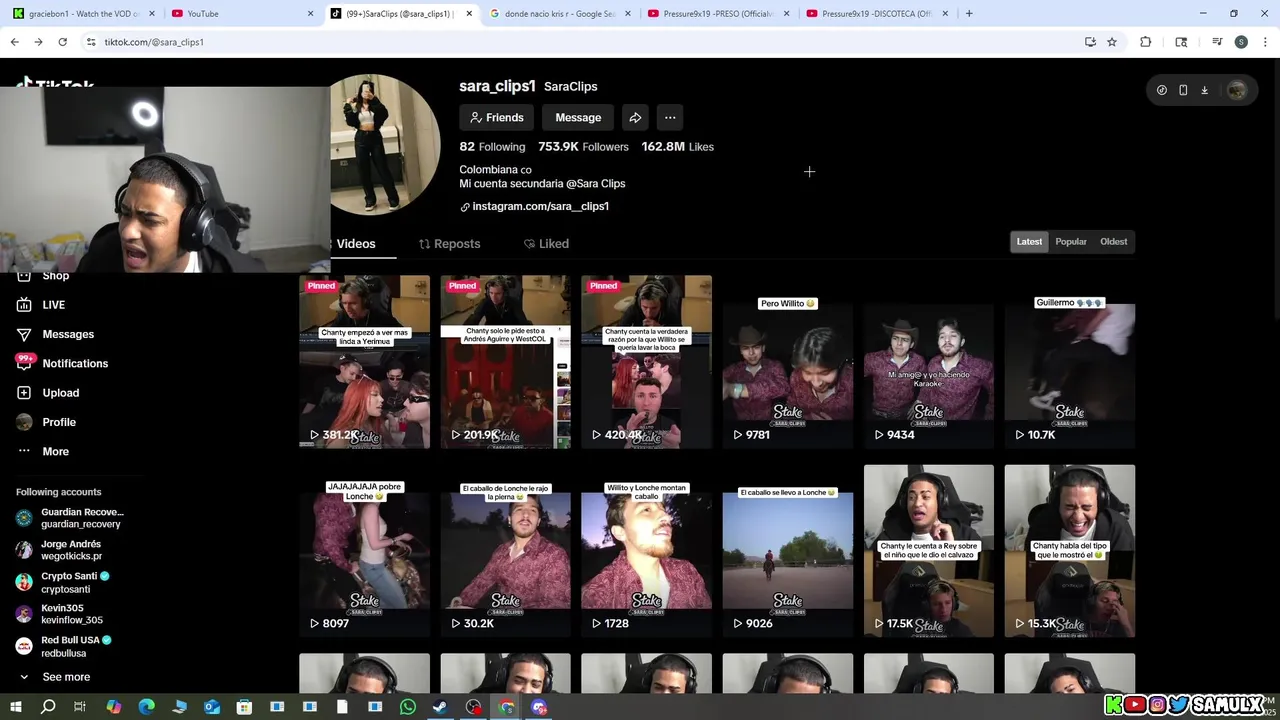This screenshot has height=720, width=1280.
Task: Share sara_clips1 profile via arrow icon
Action: pyautogui.click(x=635, y=117)
